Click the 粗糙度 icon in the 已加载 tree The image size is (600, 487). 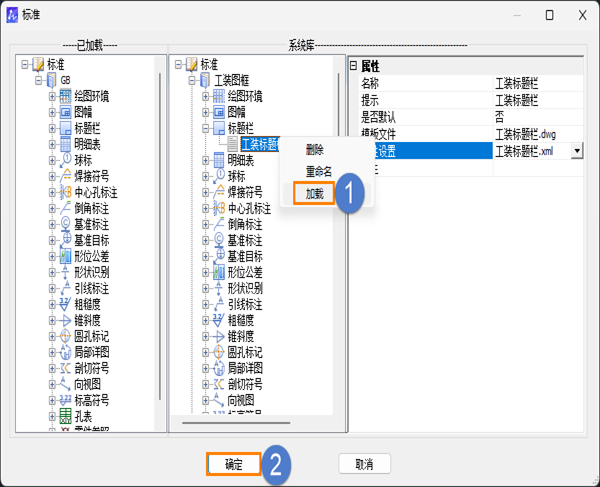pyautogui.click(x=65, y=305)
